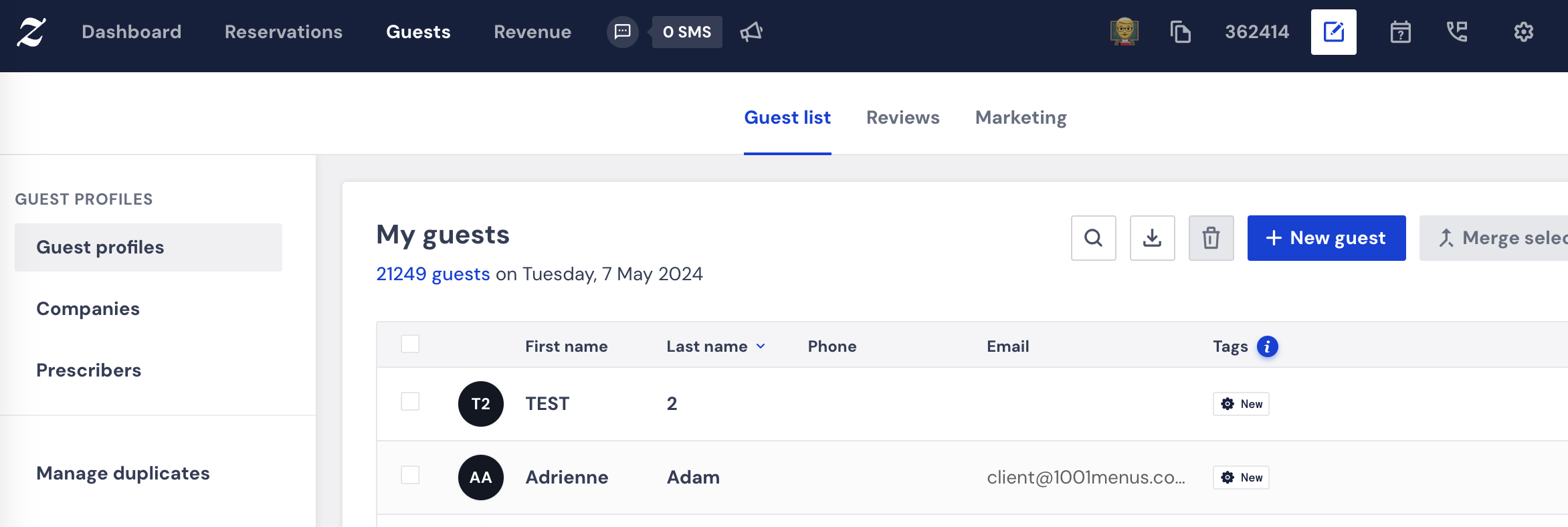Click the search guests magnifier button
The width and height of the screenshot is (1568, 527).
tap(1094, 238)
